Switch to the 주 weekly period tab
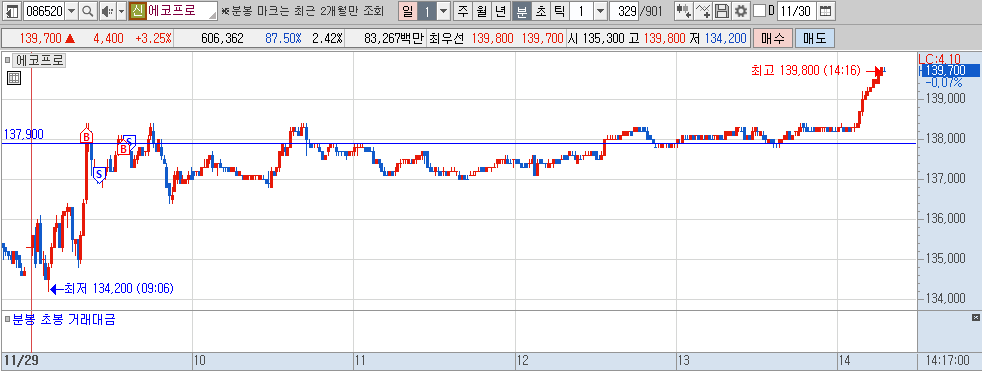This screenshot has width=982, height=371. coord(463,11)
